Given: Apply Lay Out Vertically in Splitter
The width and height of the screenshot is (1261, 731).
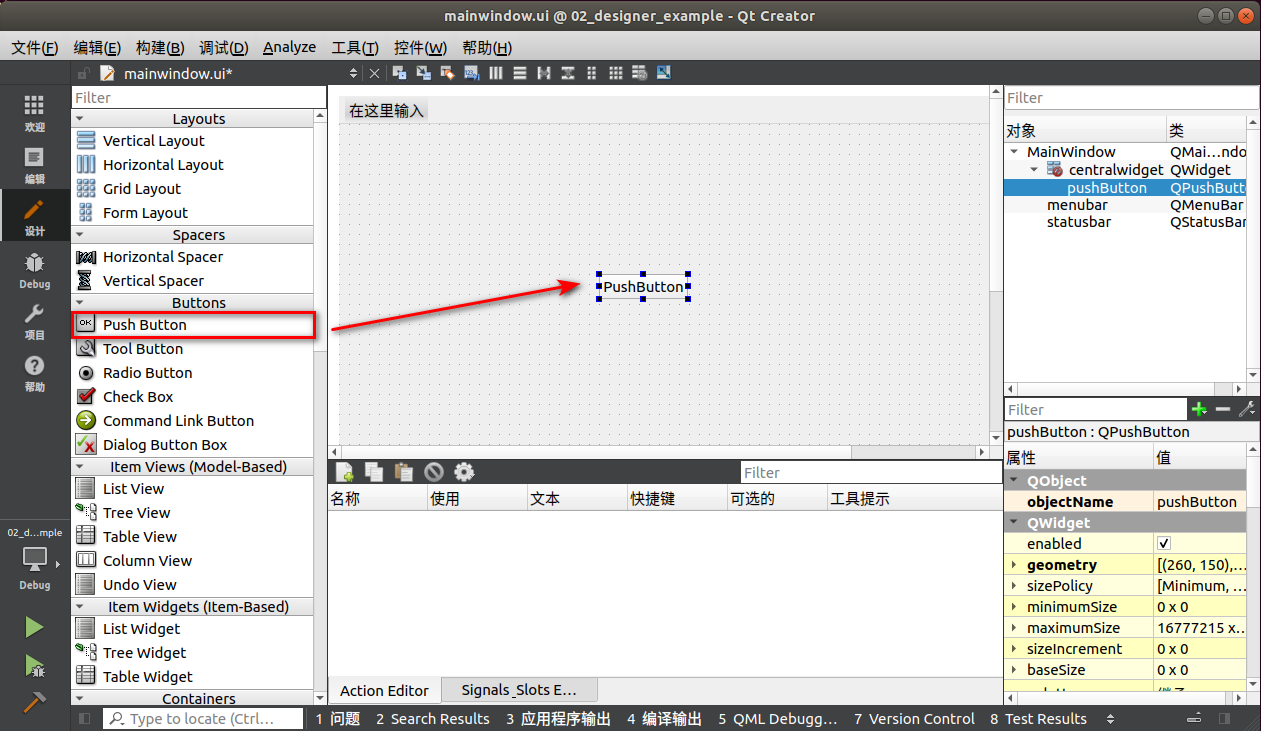Looking at the screenshot, I should 568,73.
